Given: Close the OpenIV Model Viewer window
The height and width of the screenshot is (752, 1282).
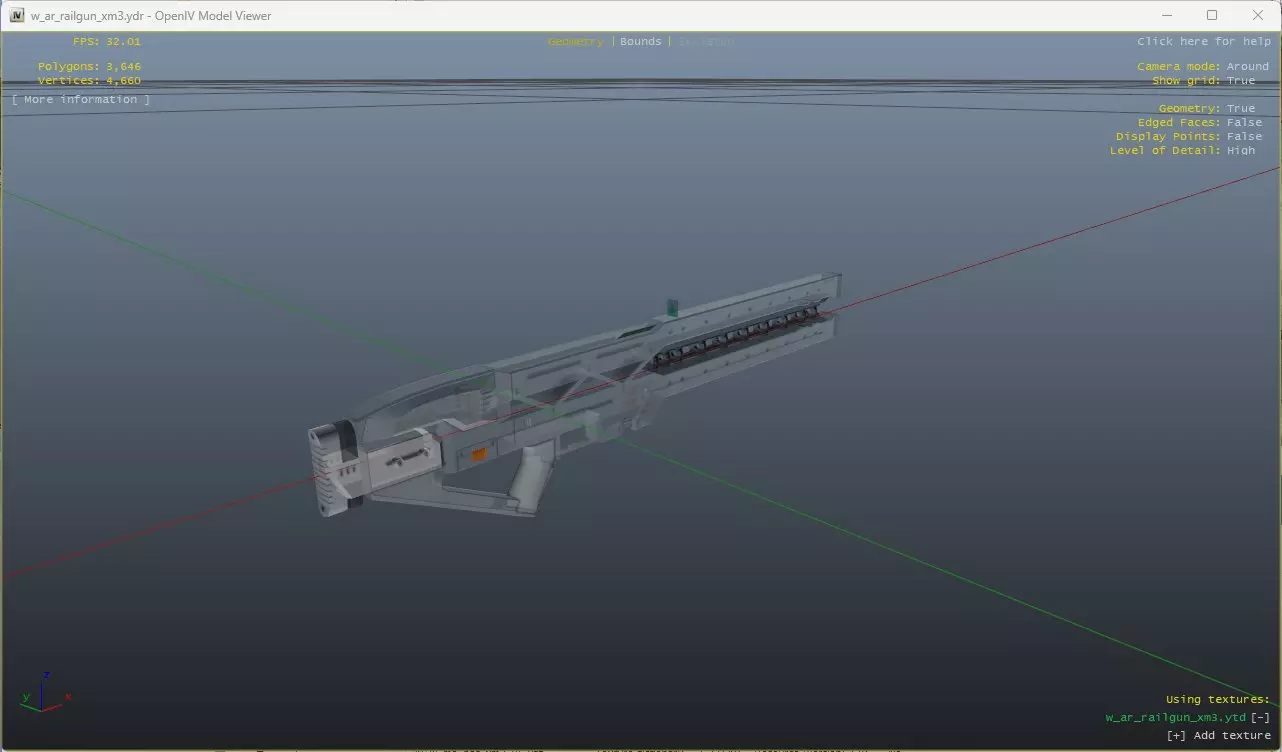Looking at the screenshot, I should coord(1258,15).
